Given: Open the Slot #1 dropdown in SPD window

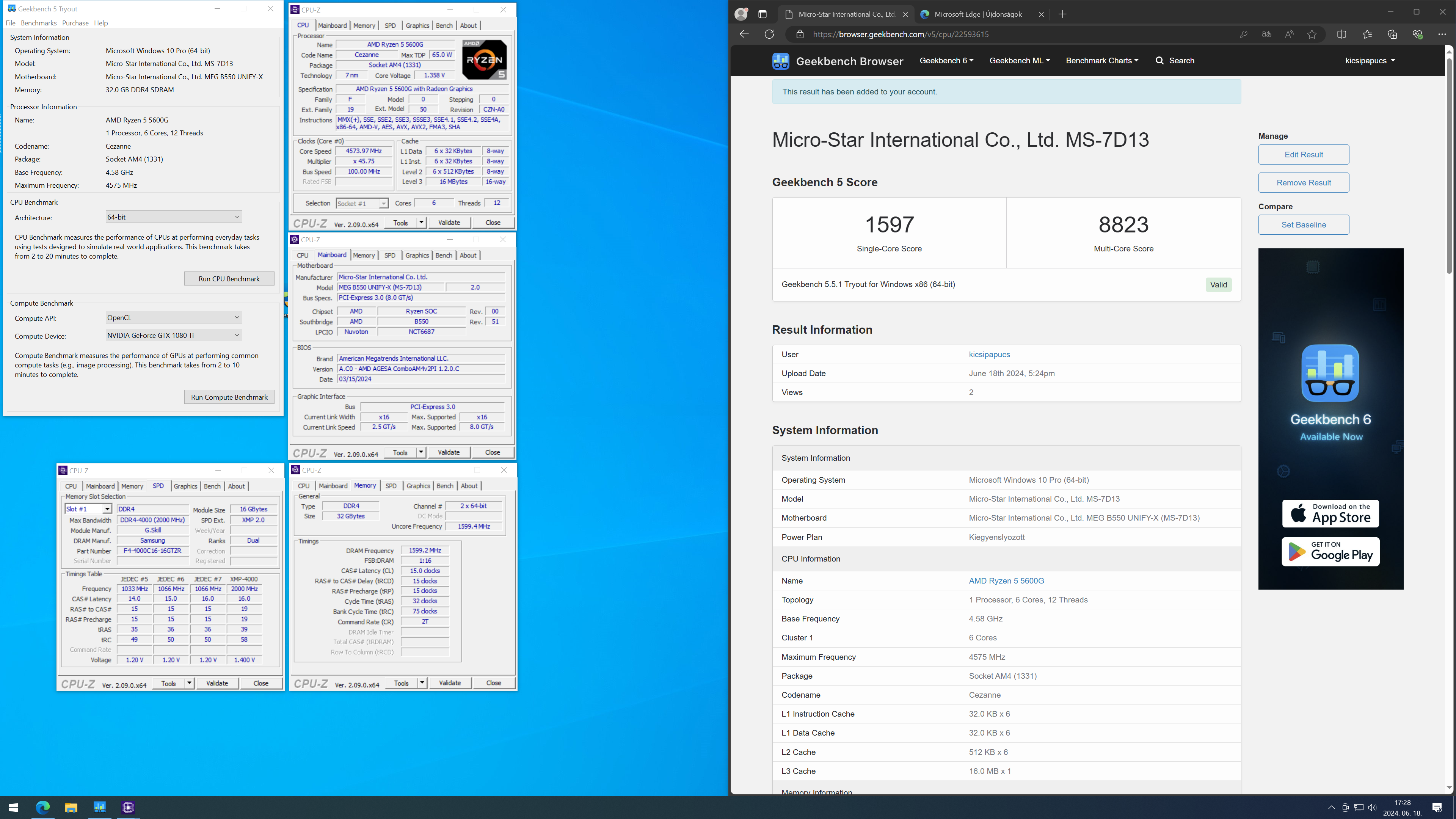Looking at the screenshot, I should pos(88,509).
